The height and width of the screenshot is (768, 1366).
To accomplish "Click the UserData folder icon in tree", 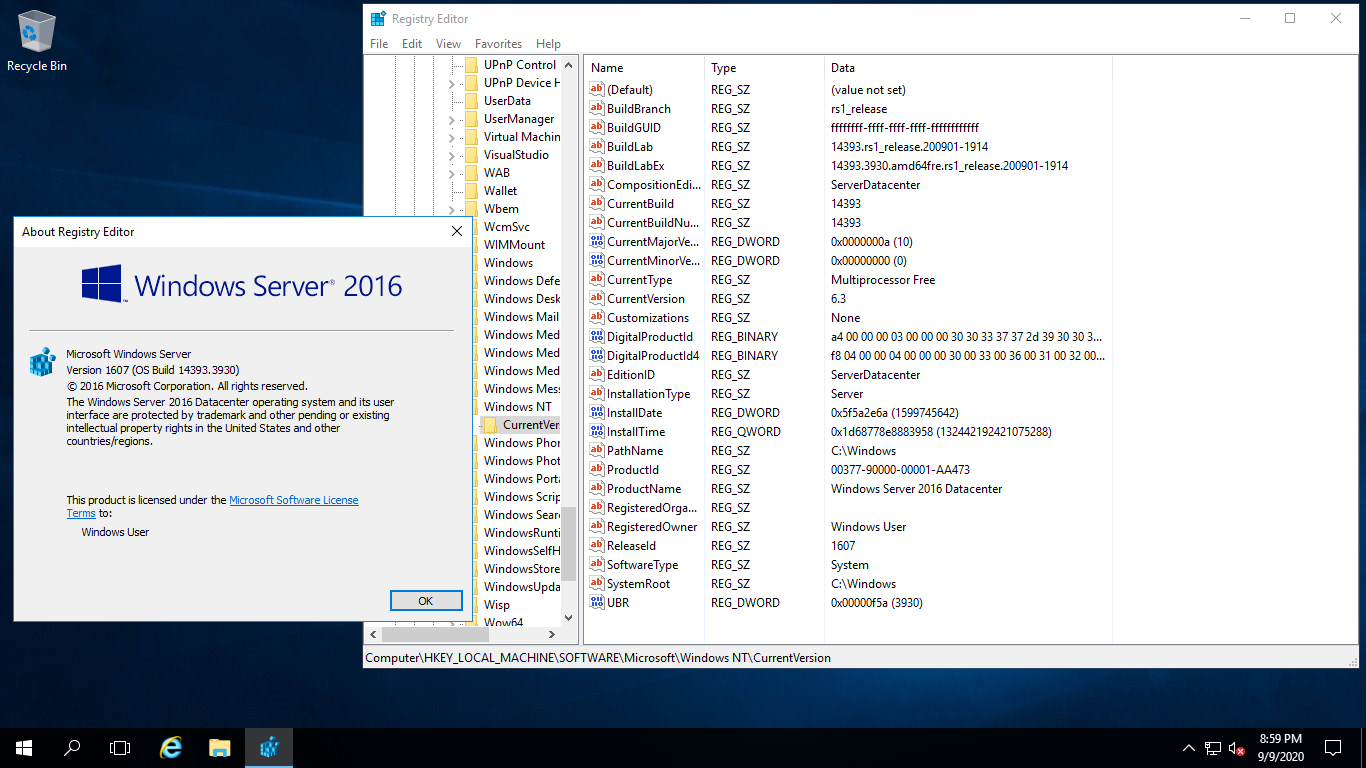I will (471, 101).
